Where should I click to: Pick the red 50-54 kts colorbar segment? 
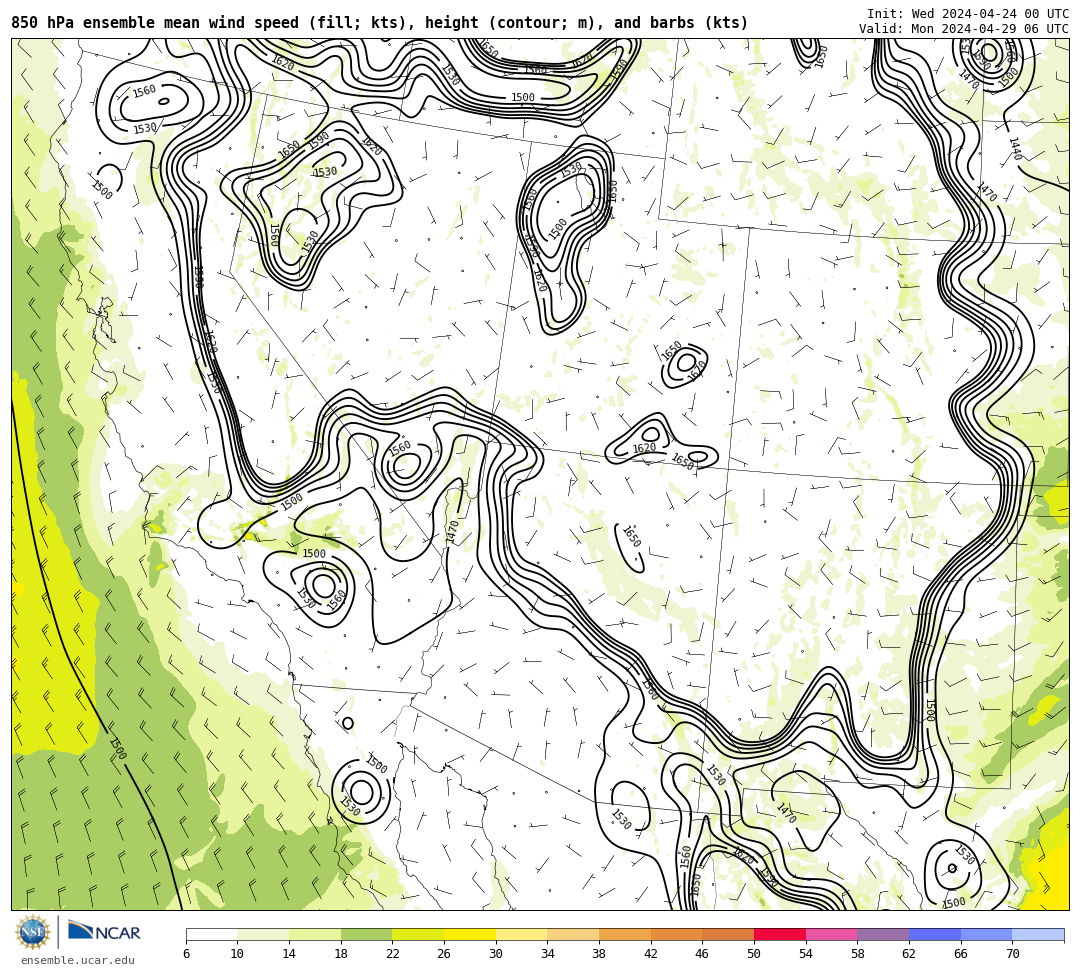click(780, 934)
